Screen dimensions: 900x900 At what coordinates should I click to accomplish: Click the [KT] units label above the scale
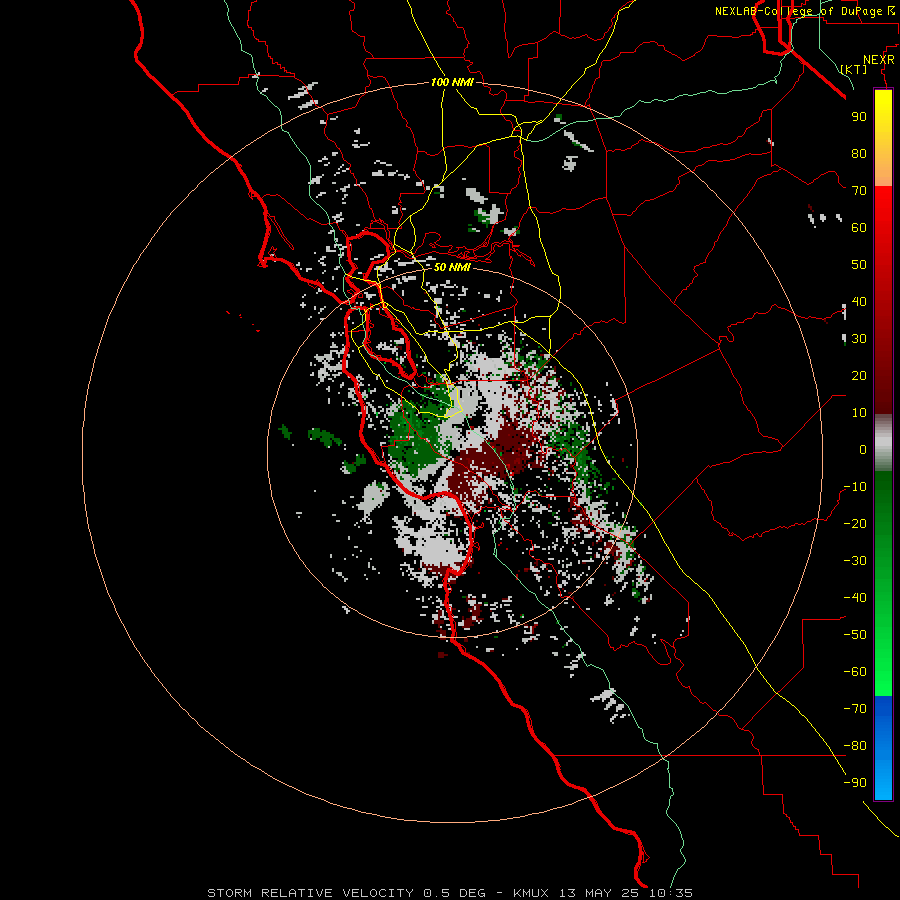[x=854, y=69]
